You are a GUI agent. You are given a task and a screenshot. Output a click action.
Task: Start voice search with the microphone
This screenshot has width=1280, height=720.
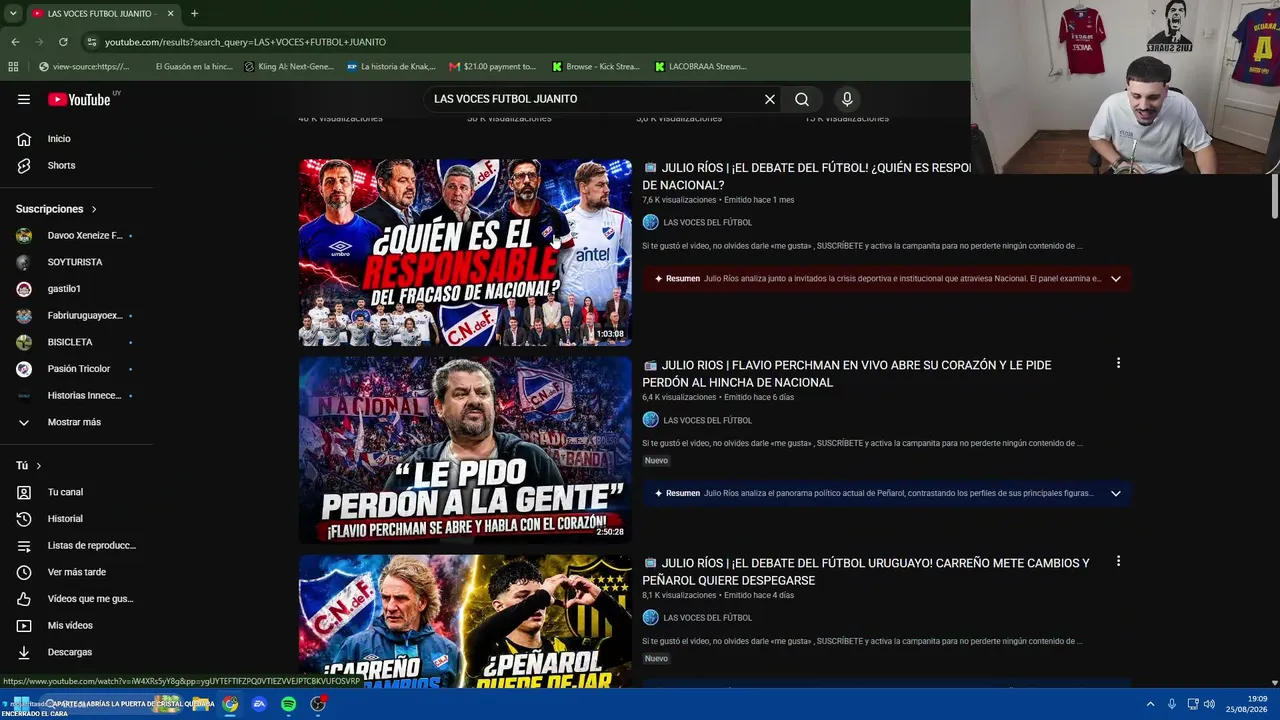(847, 99)
